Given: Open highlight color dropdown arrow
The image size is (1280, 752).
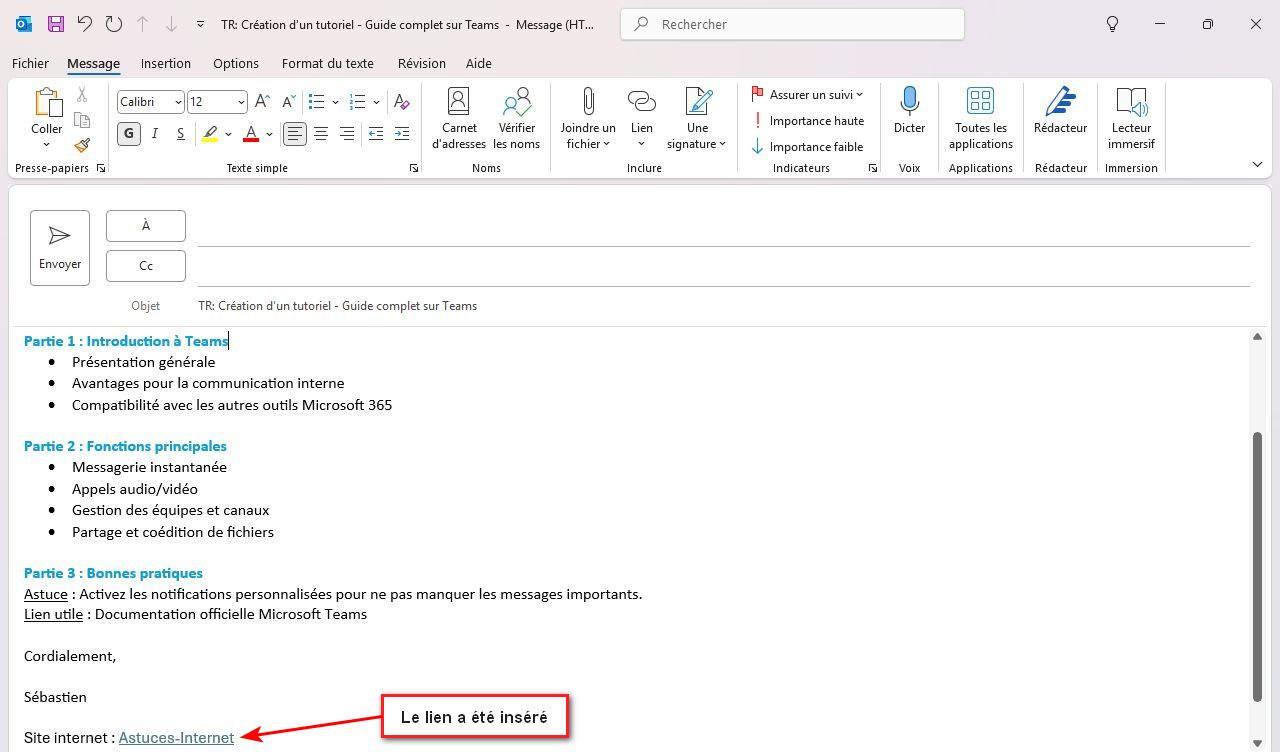Looking at the screenshot, I should pyautogui.click(x=228, y=134).
